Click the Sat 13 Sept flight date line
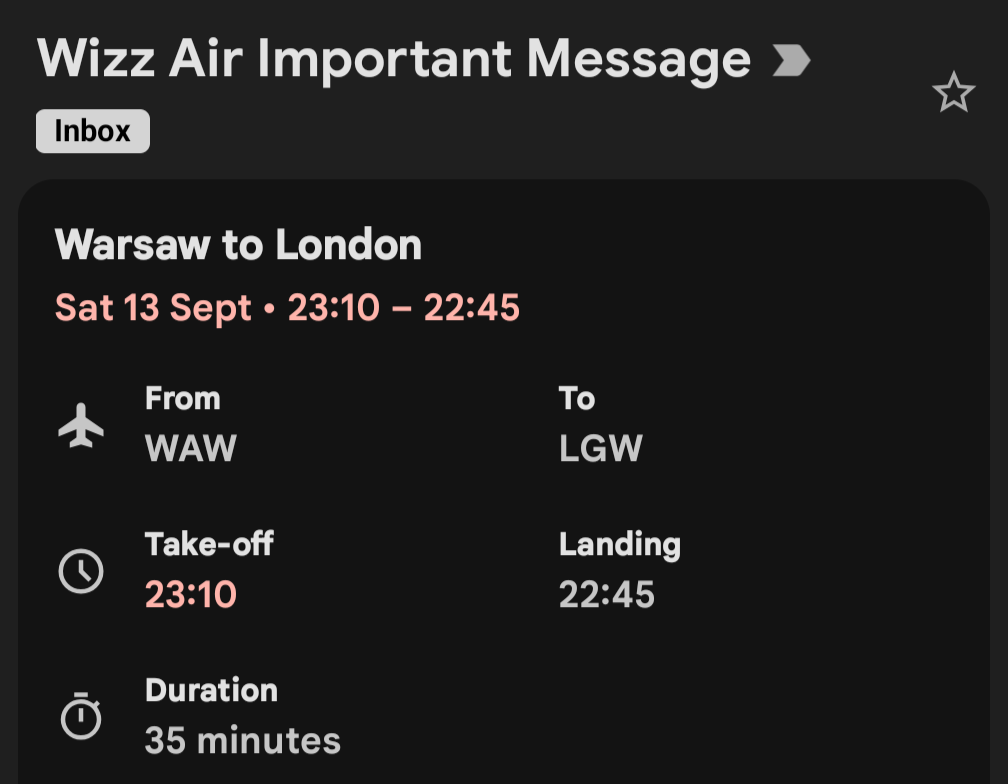This screenshot has width=1008, height=784. [287, 307]
